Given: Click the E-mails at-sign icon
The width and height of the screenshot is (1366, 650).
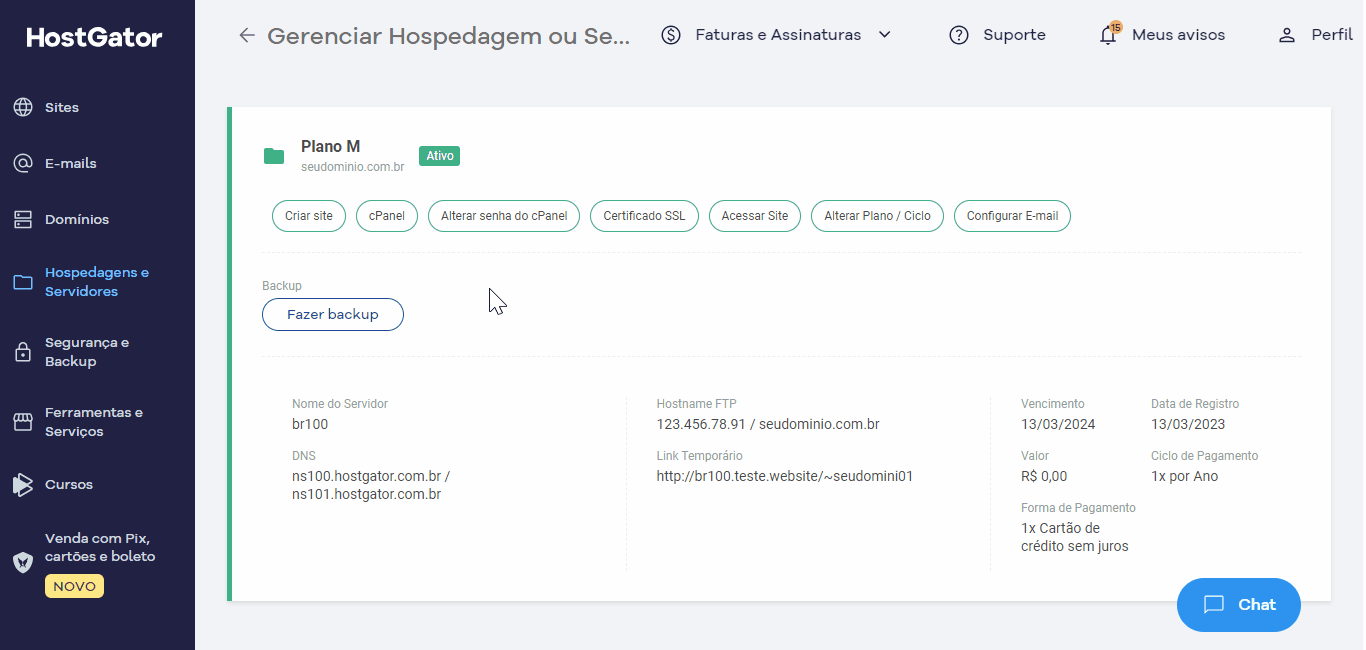Looking at the screenshot, I should [23, 163].
